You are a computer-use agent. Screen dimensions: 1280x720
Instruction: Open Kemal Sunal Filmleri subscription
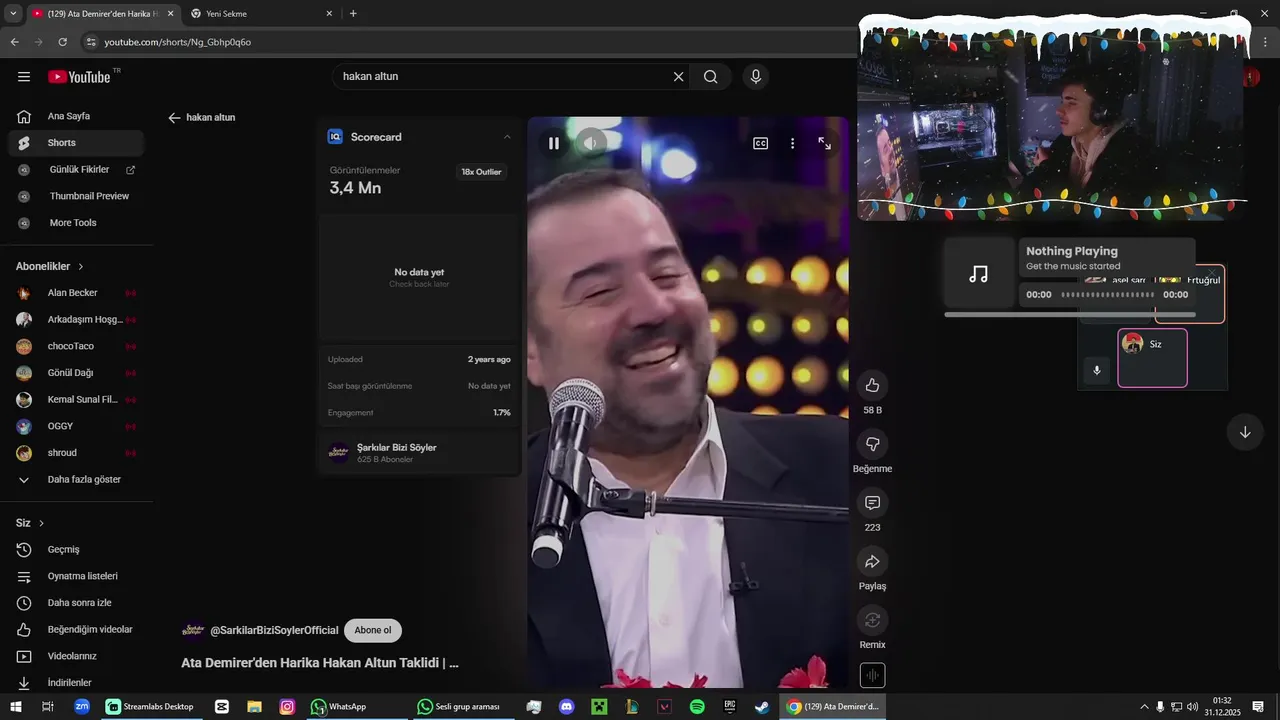pos(76,400)
